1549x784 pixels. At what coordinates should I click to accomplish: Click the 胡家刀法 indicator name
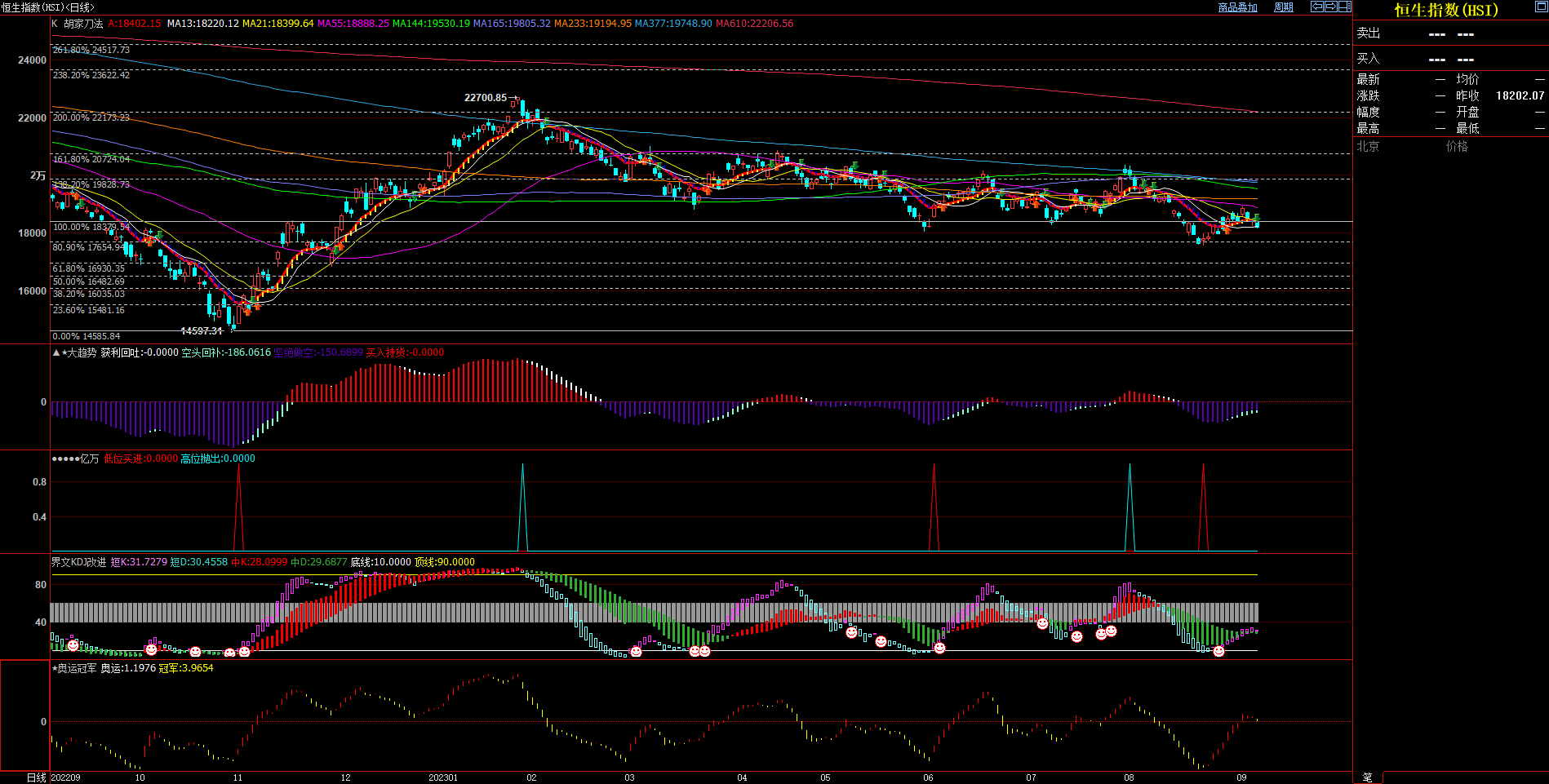(83, 24)
